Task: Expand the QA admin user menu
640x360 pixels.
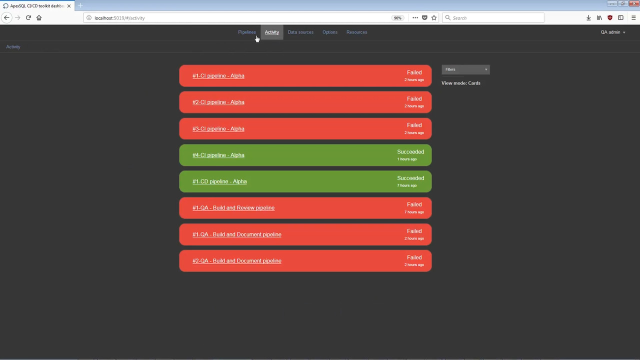Action: click(x=613, y=32)
